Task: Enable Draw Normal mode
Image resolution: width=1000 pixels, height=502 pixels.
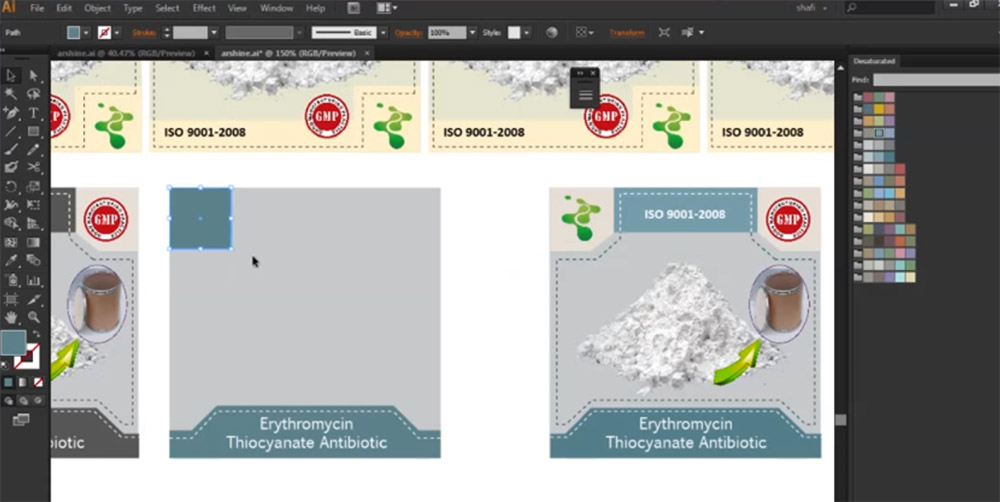Action: click(x=8, y=401)
